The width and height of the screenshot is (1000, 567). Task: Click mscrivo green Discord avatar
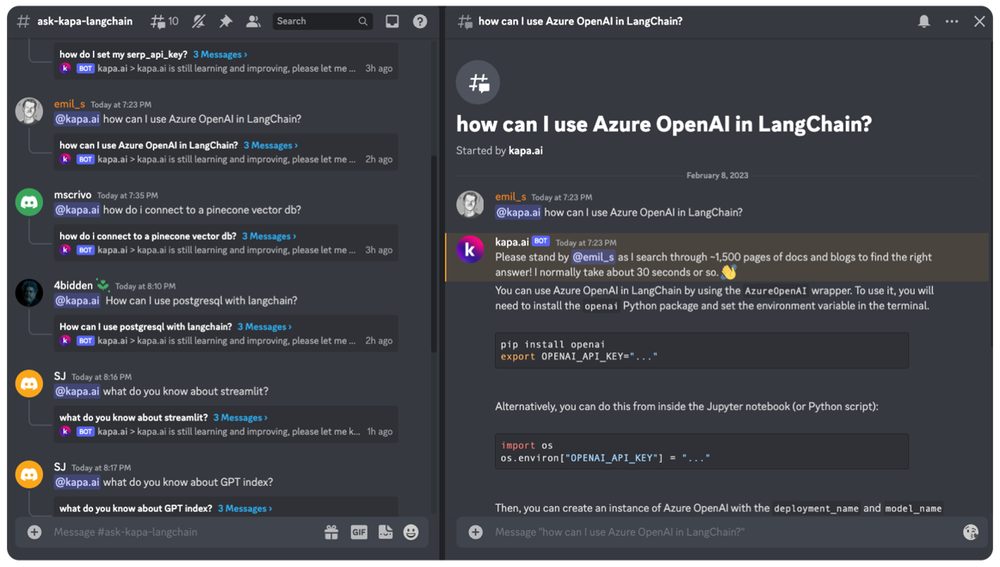(29, 202)
